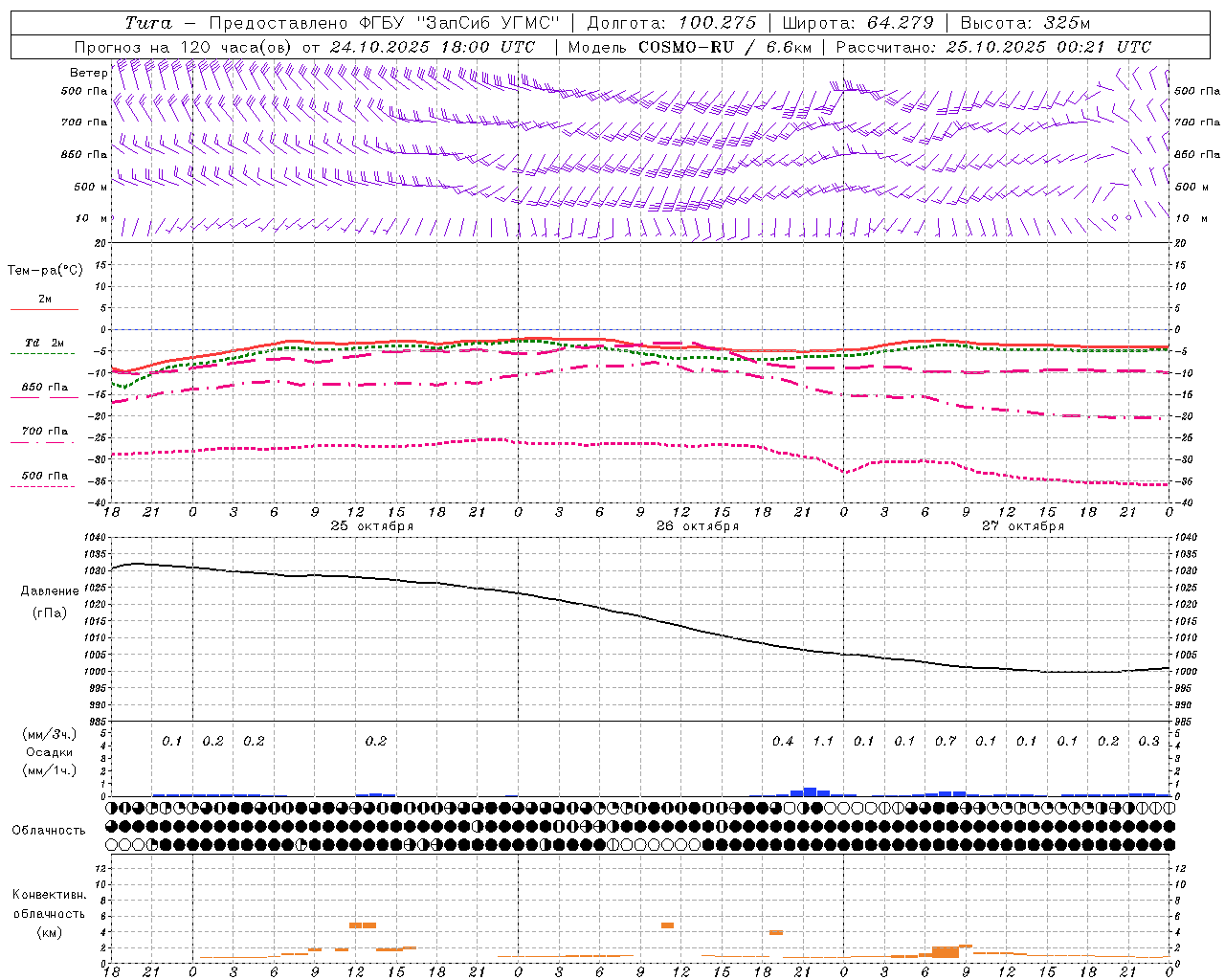Click the "Облачность" cloud cover label
The width and height of the screenshot is (1225, 980).
[x=49, y=831]
